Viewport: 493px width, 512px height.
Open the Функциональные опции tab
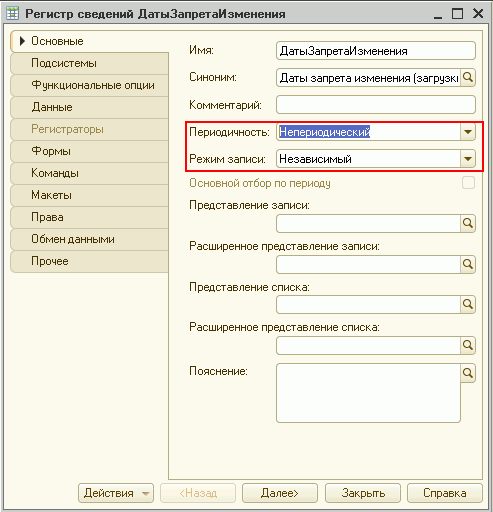[x=89, y=85]
